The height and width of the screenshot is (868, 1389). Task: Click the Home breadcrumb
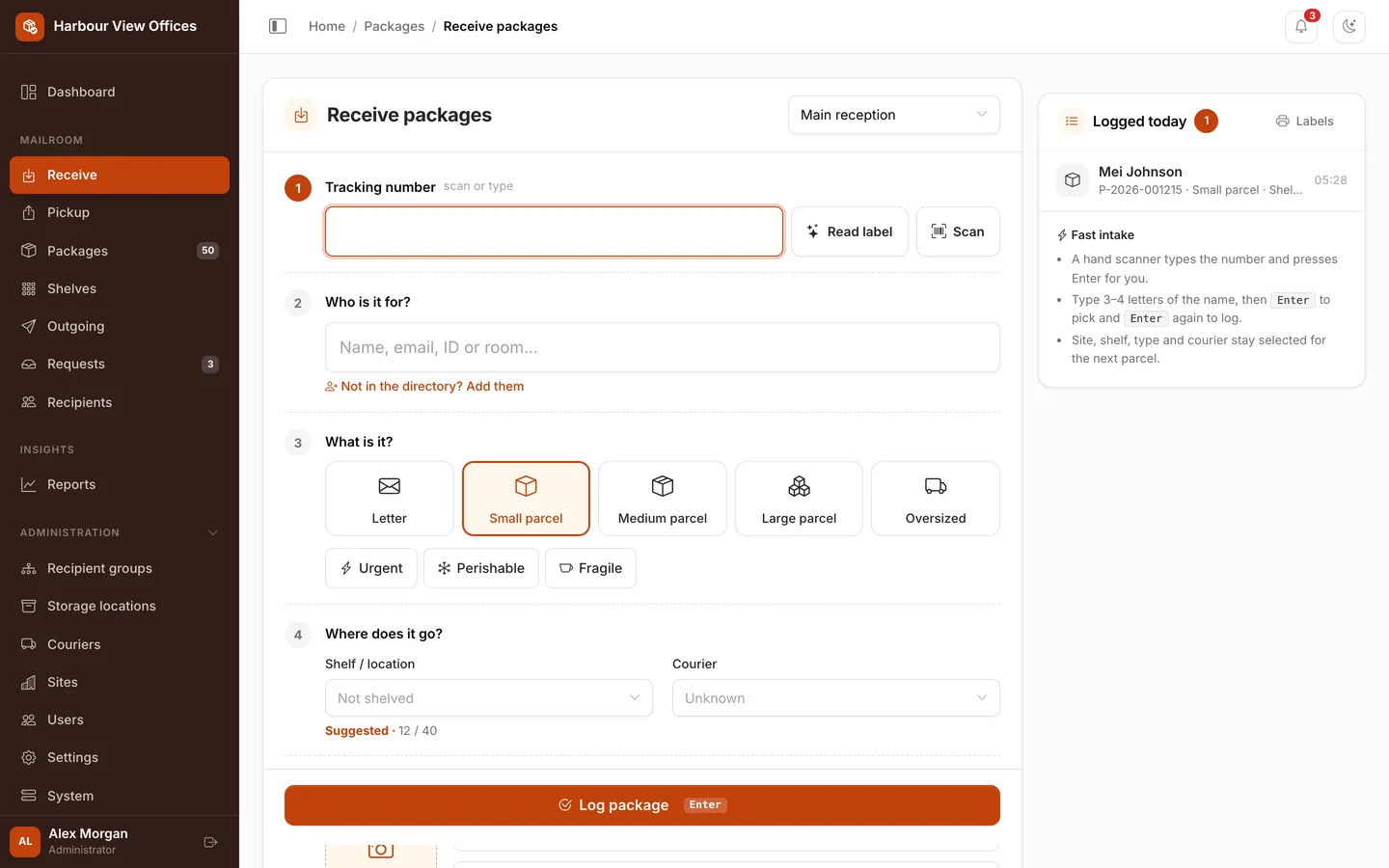[327, 26]
